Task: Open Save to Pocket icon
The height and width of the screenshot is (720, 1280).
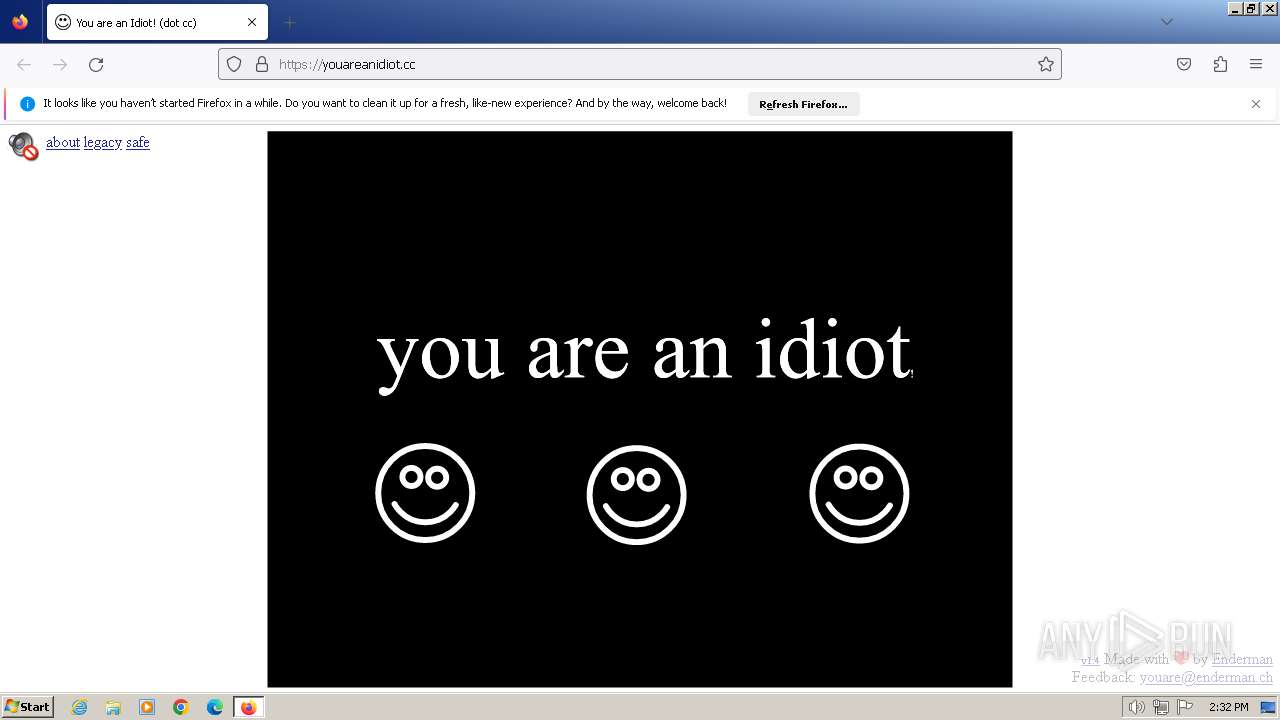Action: (1184, 64)
